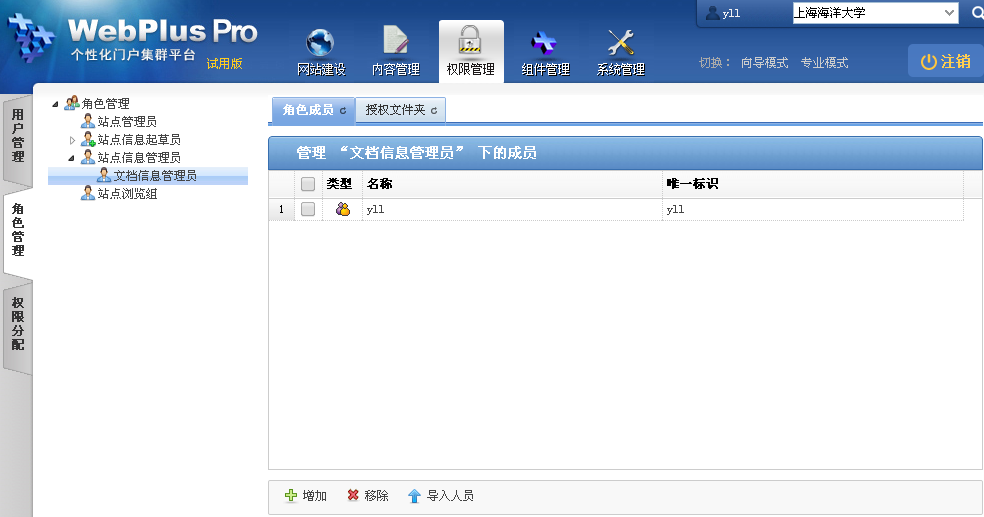Image resolution: width=984 pixels, height=517 pixels.
Task: Click the 增加 add button
Action: pyautogui.click(x=306, y=496)
